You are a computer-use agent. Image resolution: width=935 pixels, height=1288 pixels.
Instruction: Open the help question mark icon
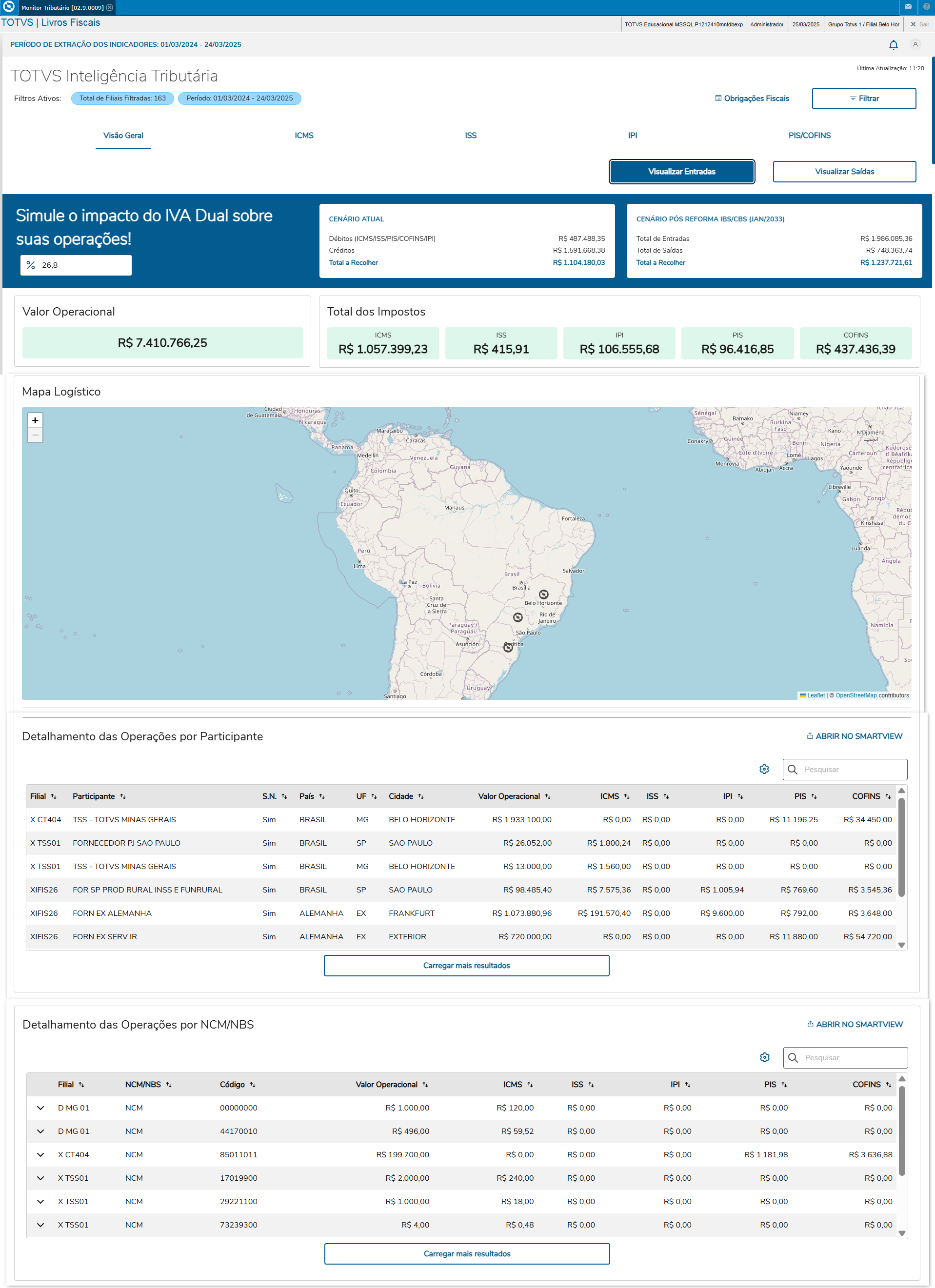[x=927, y=7]
